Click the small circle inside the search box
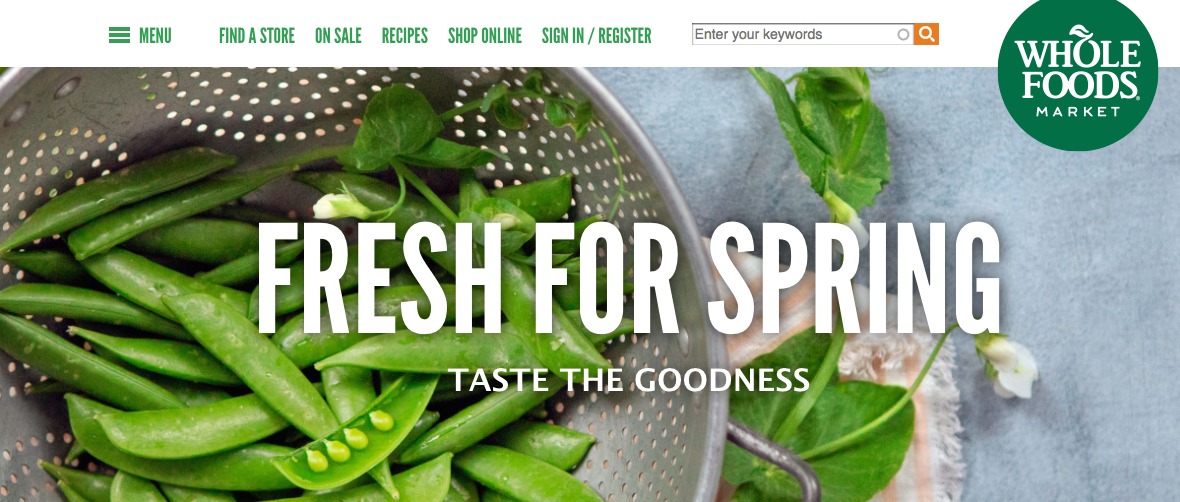 pos(903,34)
